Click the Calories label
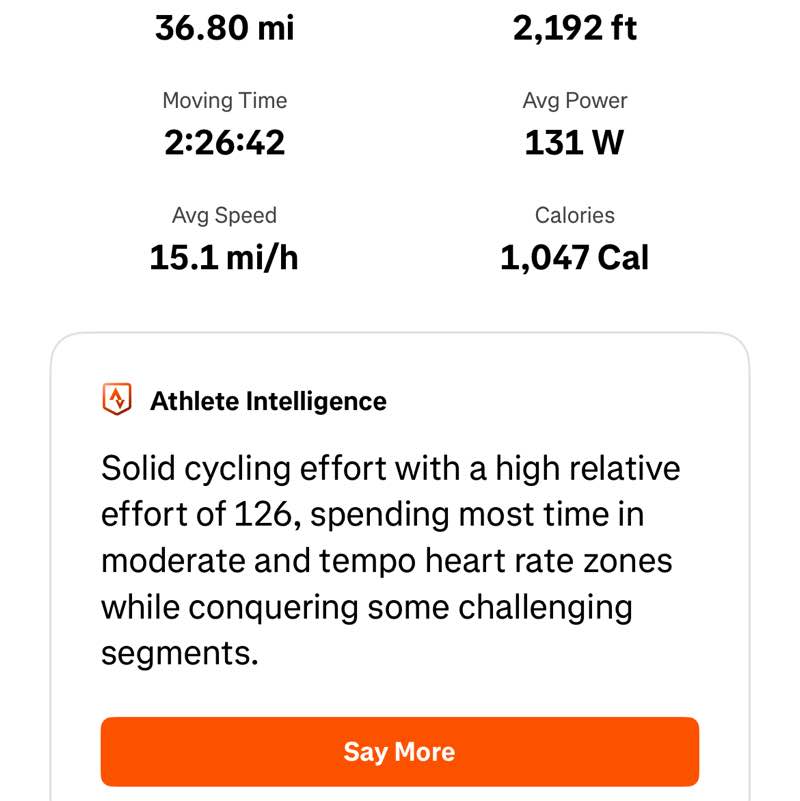 tap(575, 215)
